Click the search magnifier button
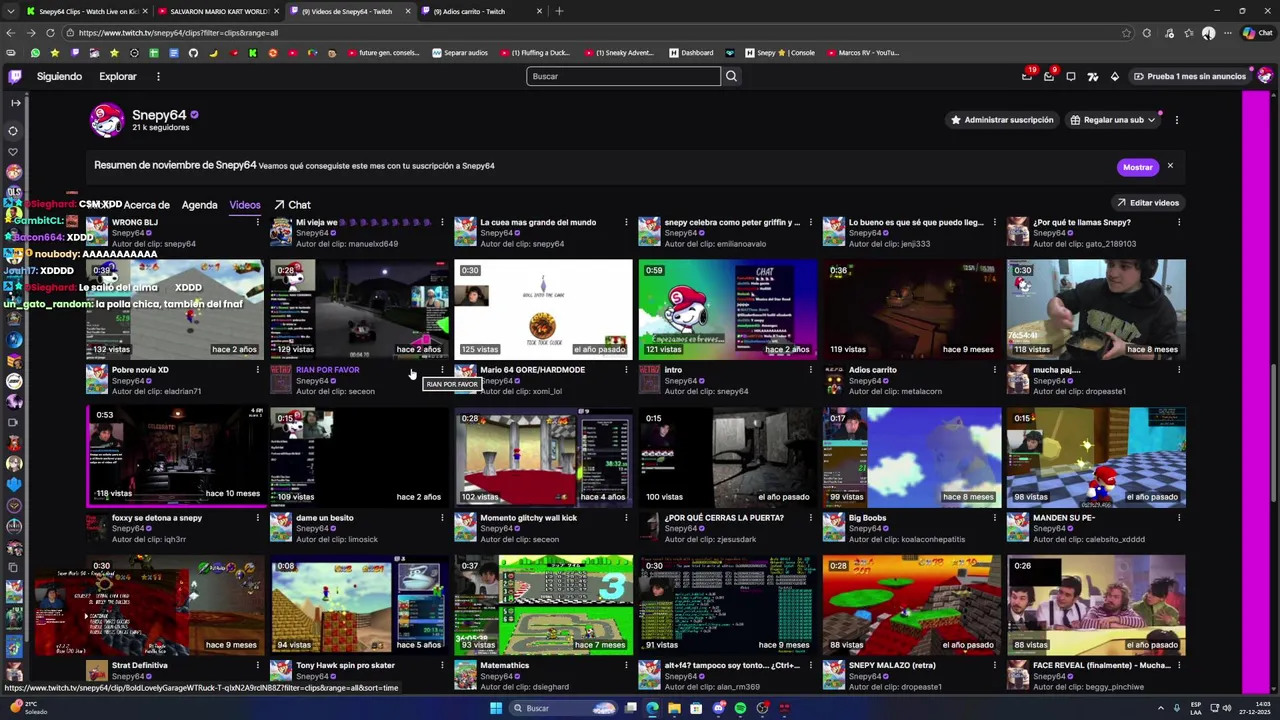1280x720 pixels. [731, 76]
